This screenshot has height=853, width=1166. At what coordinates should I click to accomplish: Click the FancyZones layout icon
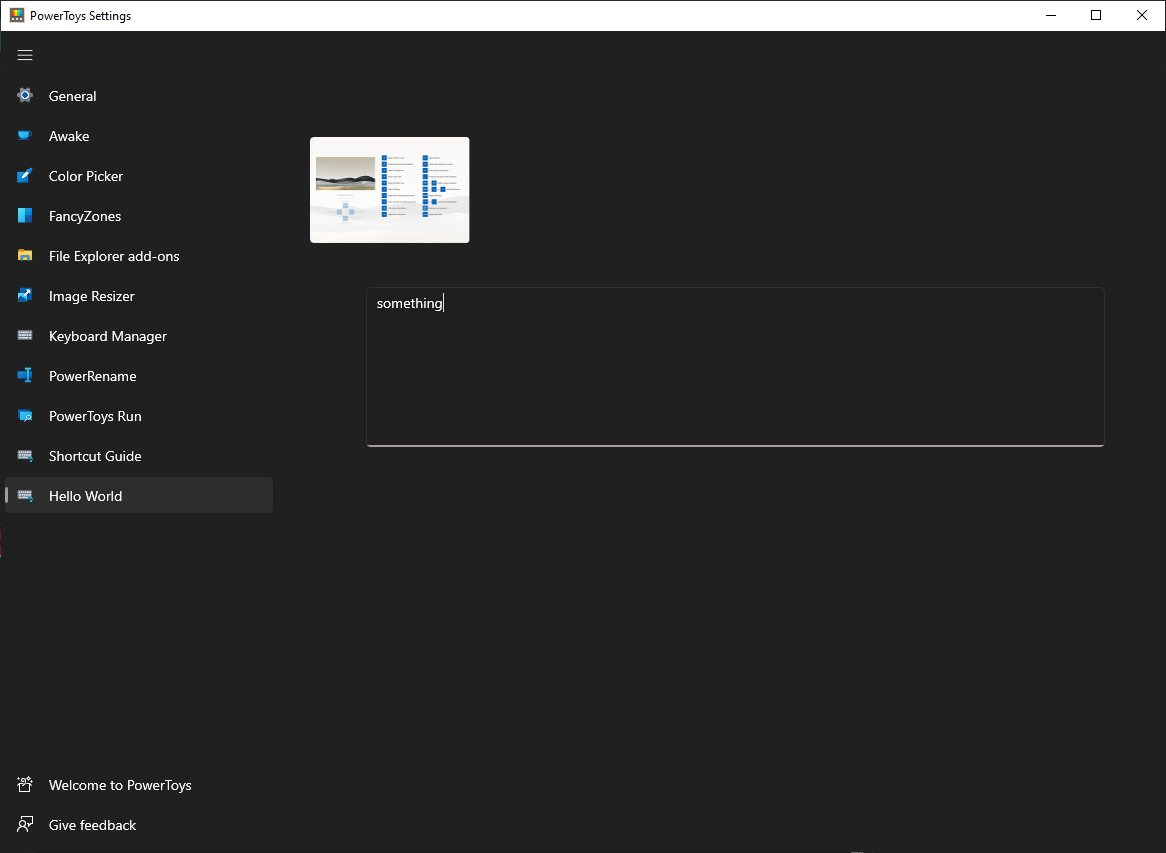(x=25, y=216)
